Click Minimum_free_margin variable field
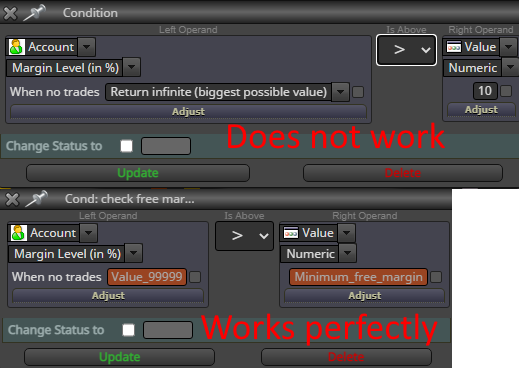The image size is (519, 368). point(358,277)
